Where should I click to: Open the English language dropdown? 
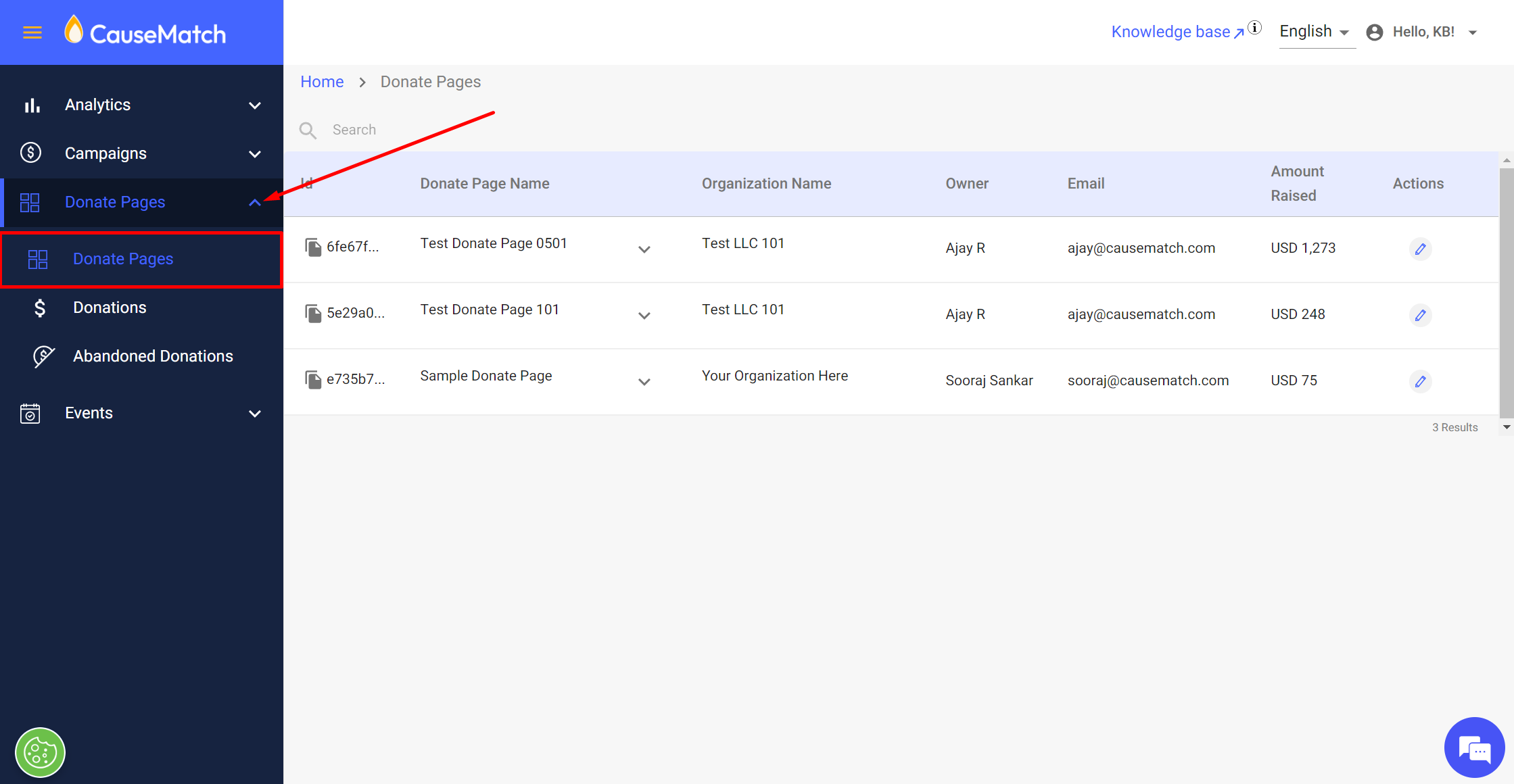pyautogui.click(x=1315, y=32)
